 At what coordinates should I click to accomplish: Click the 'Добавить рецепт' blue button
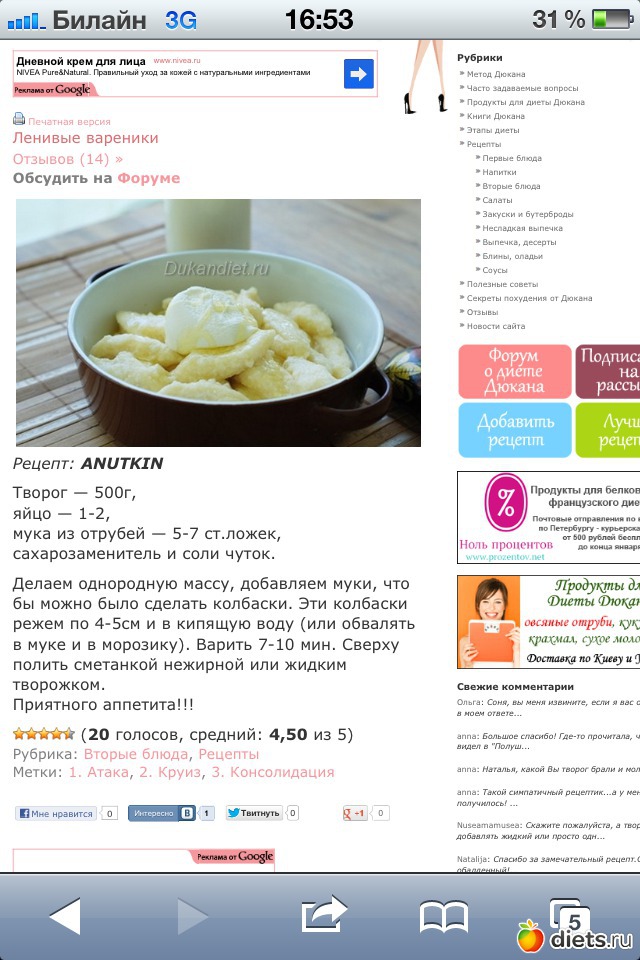[514, 430]
